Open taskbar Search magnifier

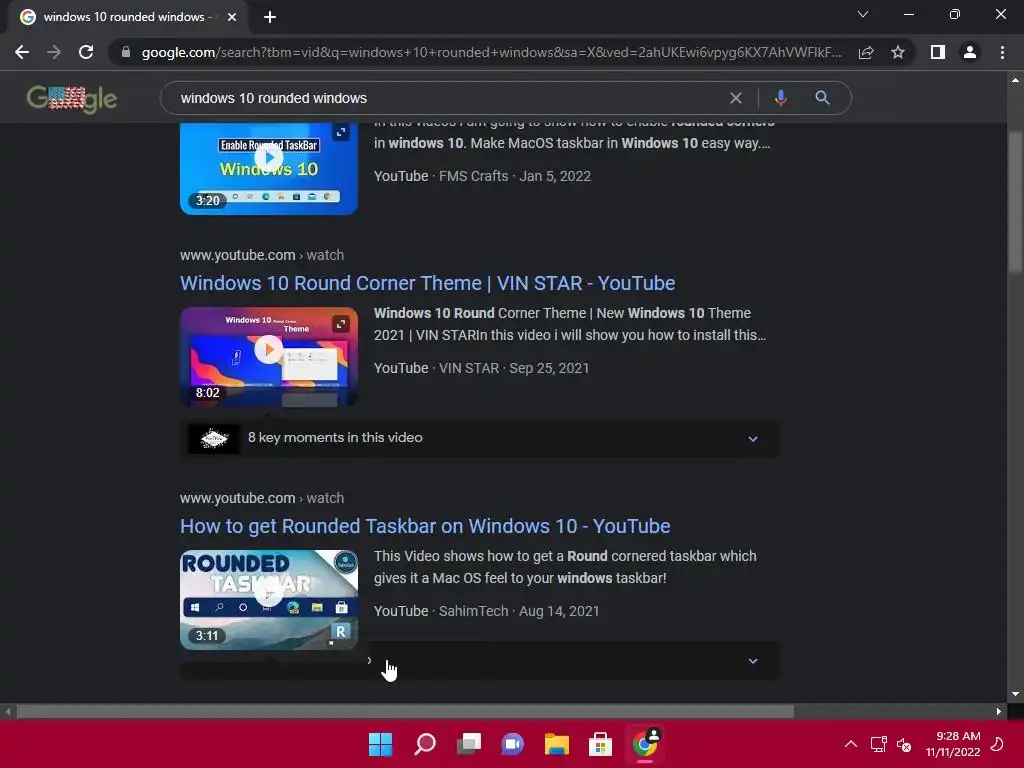pyautogui.click(x=425, y=744)
